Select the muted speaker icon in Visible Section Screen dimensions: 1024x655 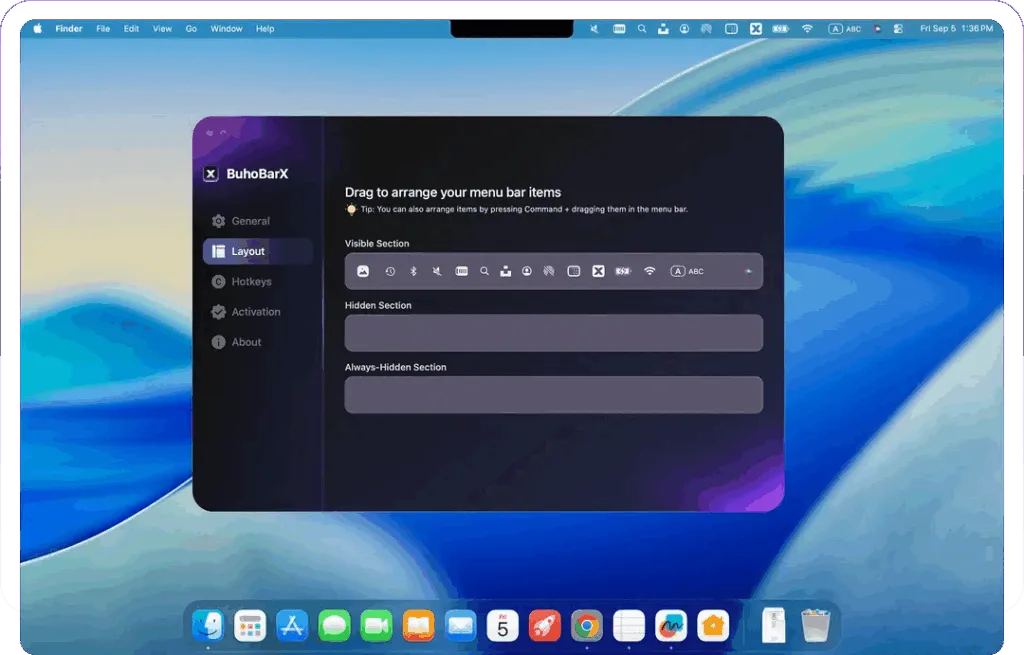pyautogui.click(x=437, y=271)
